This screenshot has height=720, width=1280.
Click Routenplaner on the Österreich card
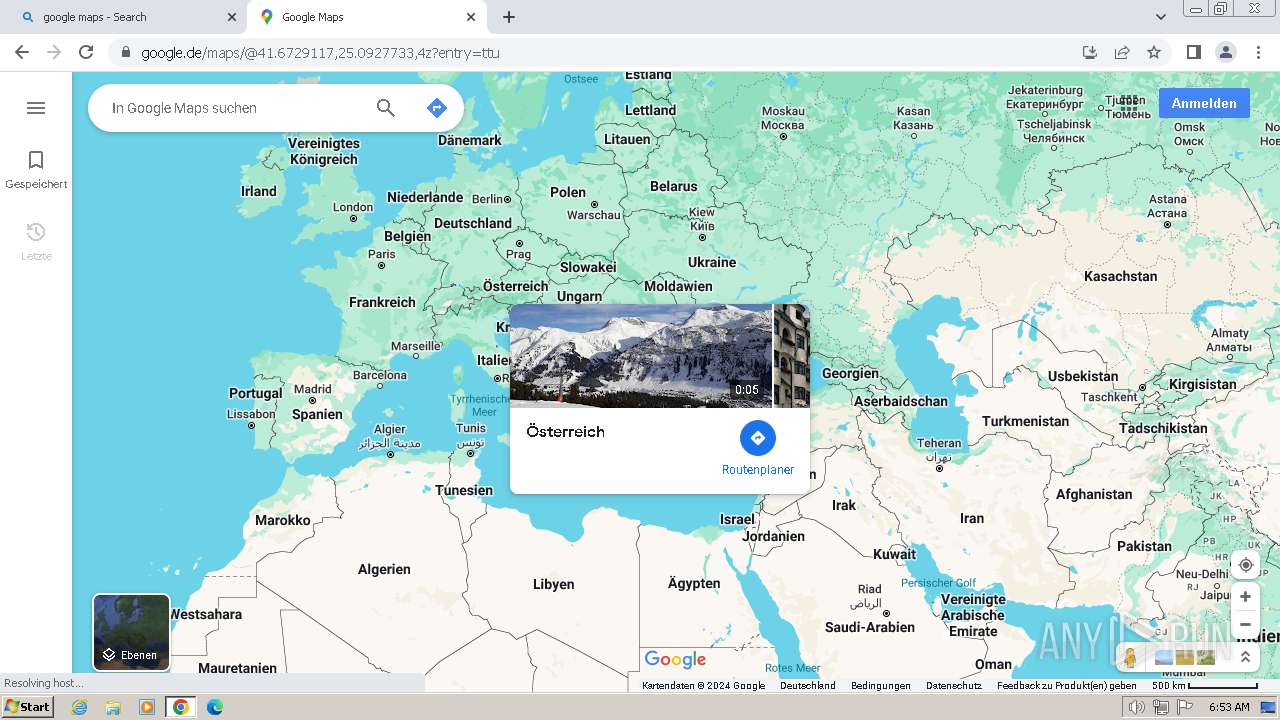point(758,449)
